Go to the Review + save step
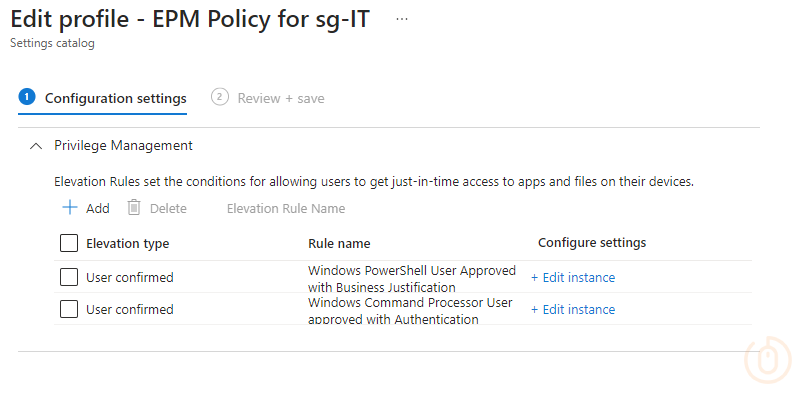Screen dimensions: 808x400 [280, 98]
